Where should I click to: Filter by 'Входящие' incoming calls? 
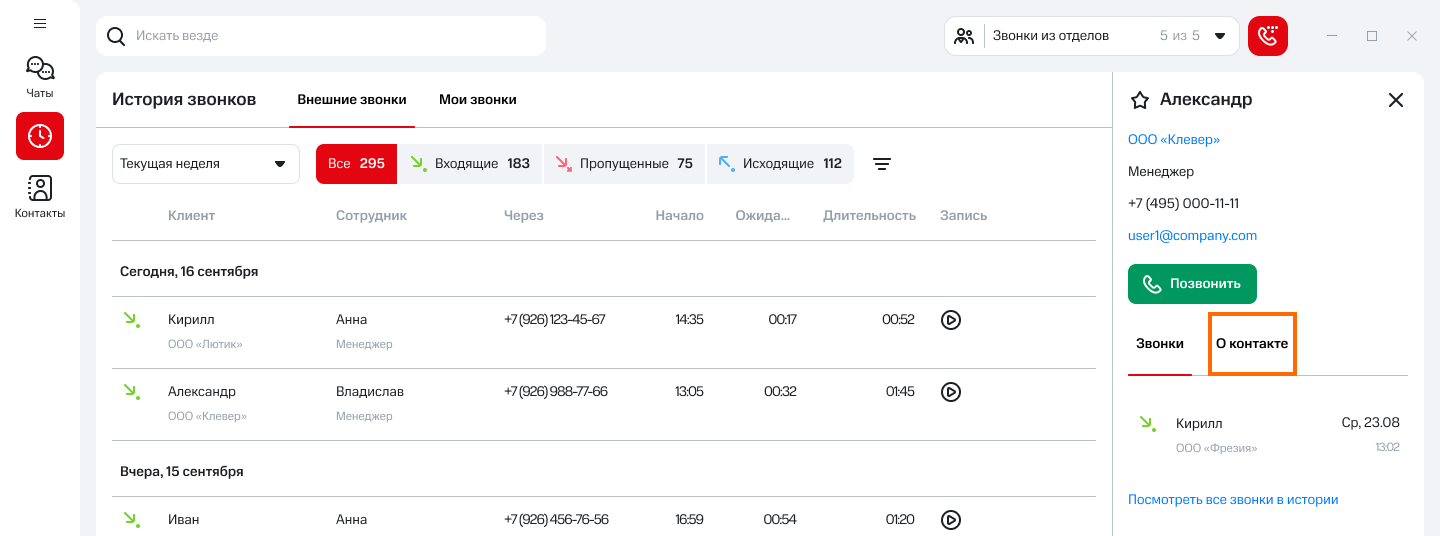point(470,164)
